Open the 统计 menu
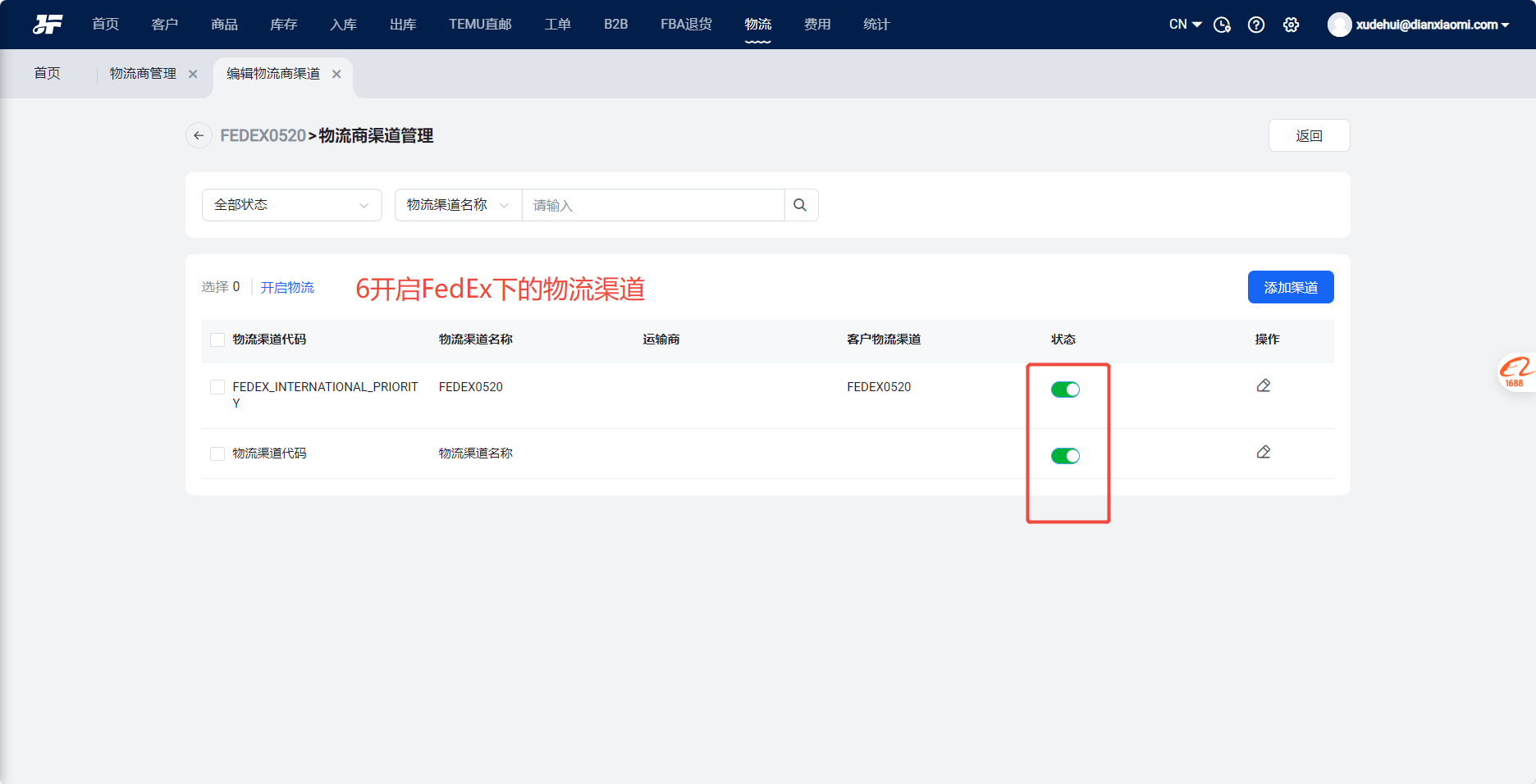The image size is (1536, 784). click(876, 25)
